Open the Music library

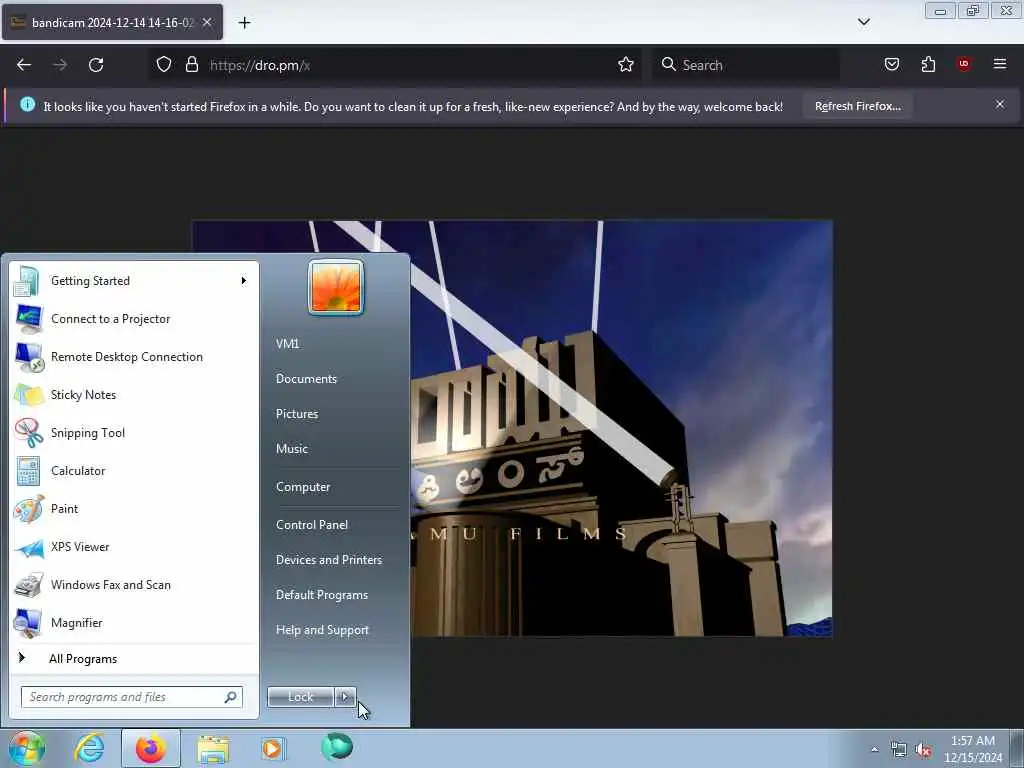tap(292, 449)
